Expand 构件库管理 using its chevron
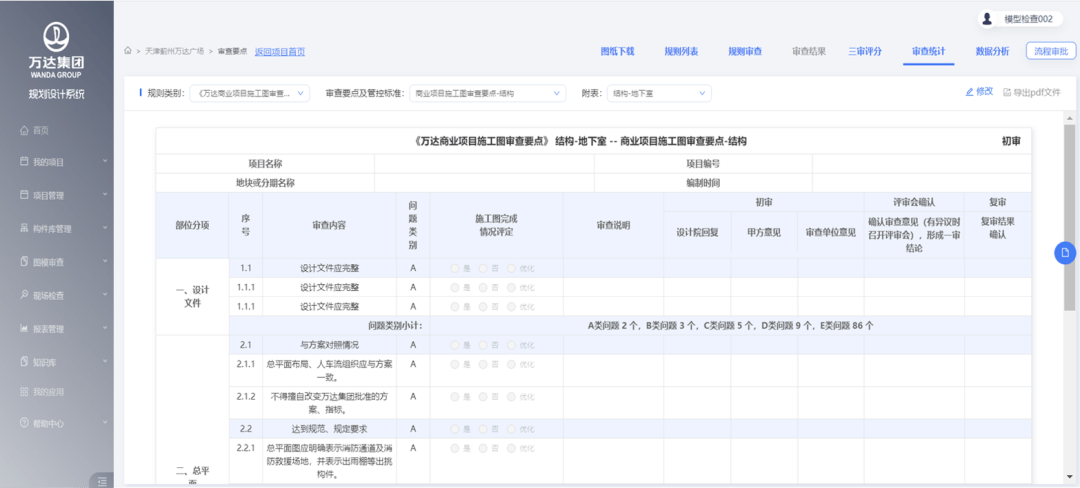 click(105, 228)
